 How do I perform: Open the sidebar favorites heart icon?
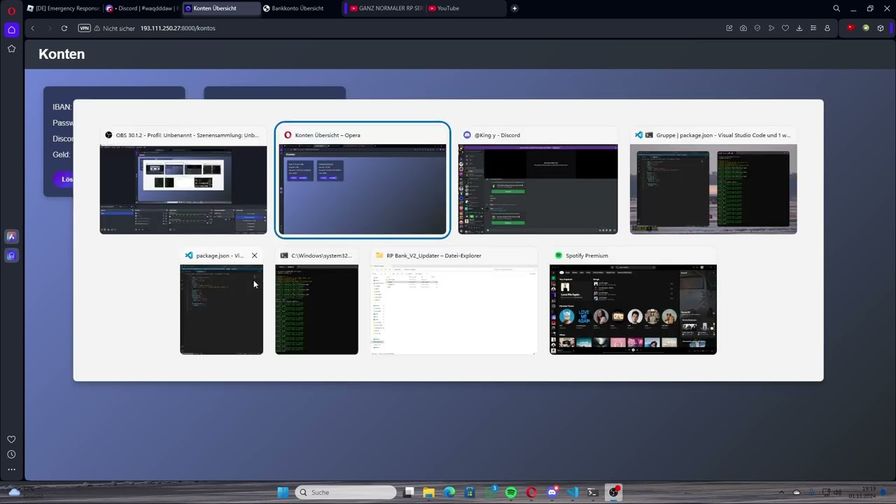coord(11,439)
